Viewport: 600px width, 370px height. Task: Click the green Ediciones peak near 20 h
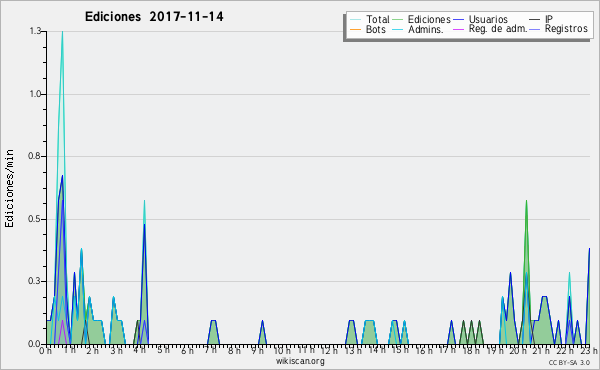pyautogui.click(x=527, y=201)
